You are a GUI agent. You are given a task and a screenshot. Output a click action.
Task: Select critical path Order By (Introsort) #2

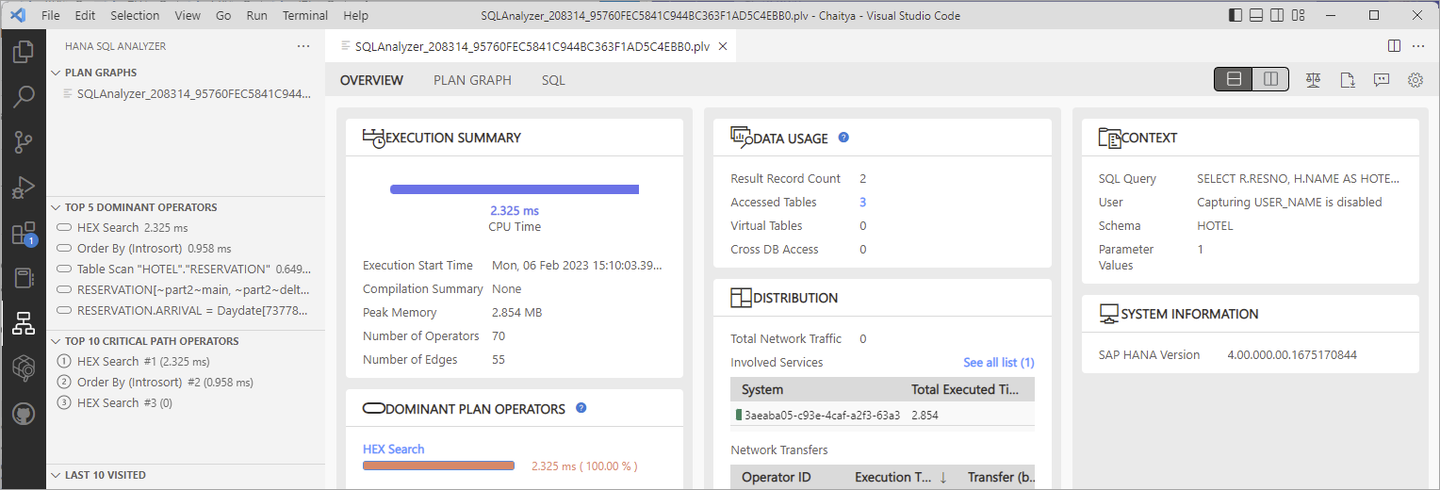(187, 382)
